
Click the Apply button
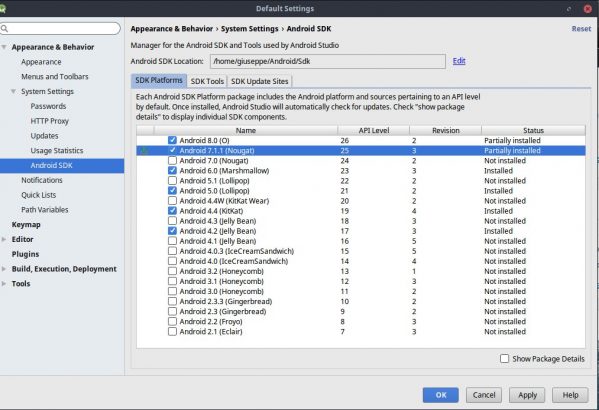point(527,395)
